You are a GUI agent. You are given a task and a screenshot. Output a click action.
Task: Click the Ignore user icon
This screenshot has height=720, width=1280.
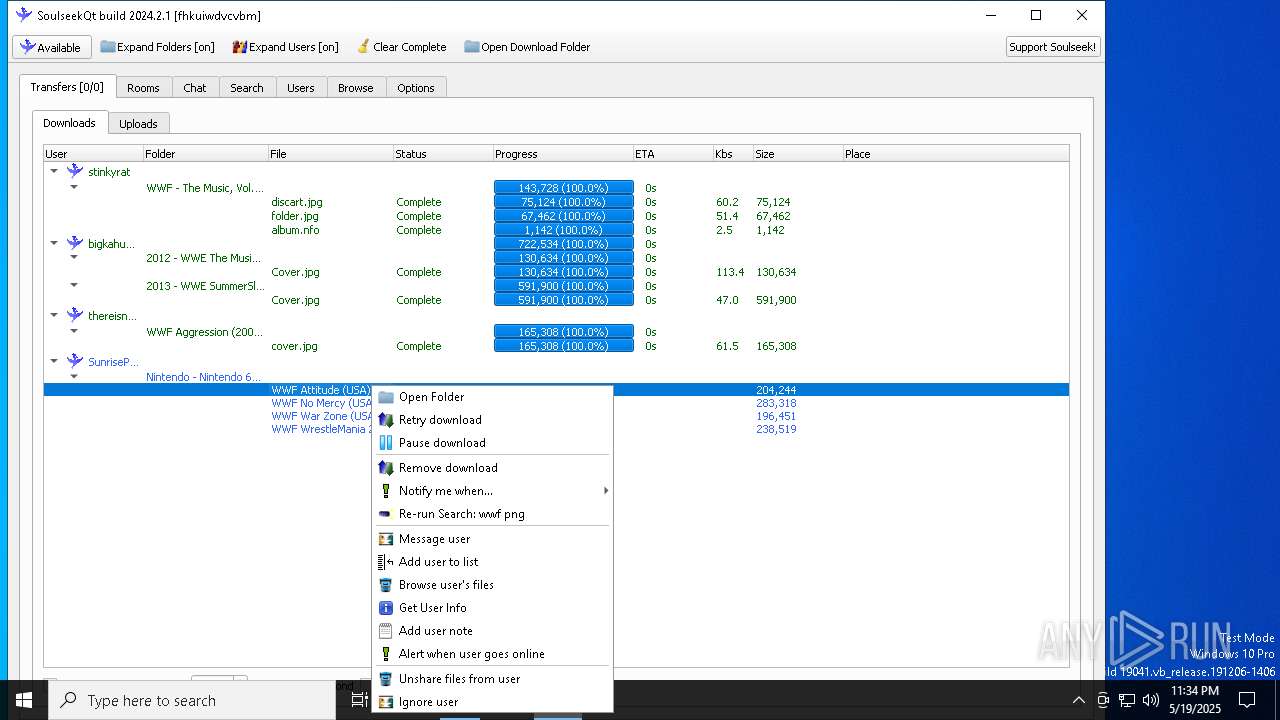pos(386,702)
